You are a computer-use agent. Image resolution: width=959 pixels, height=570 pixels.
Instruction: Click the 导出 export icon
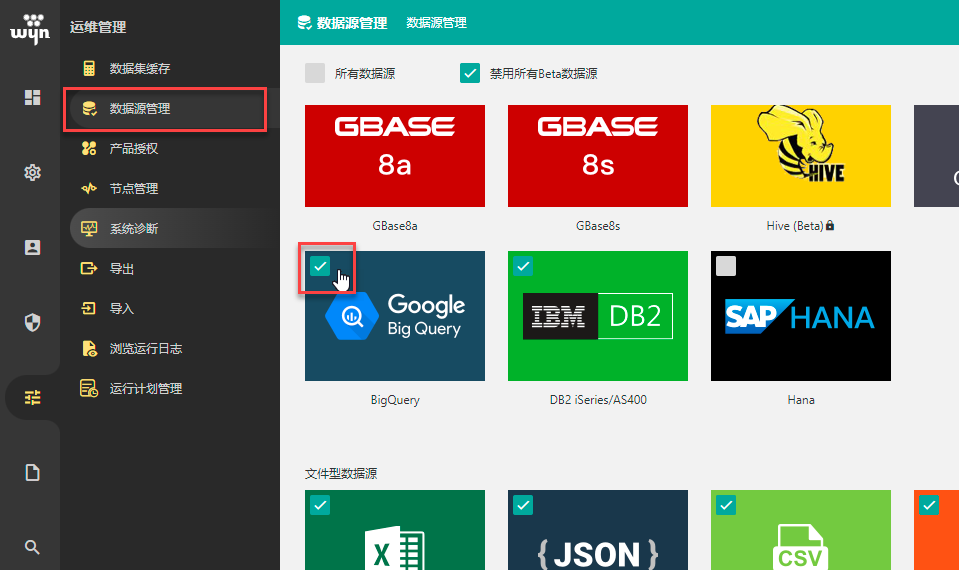(x=89, y=268)
